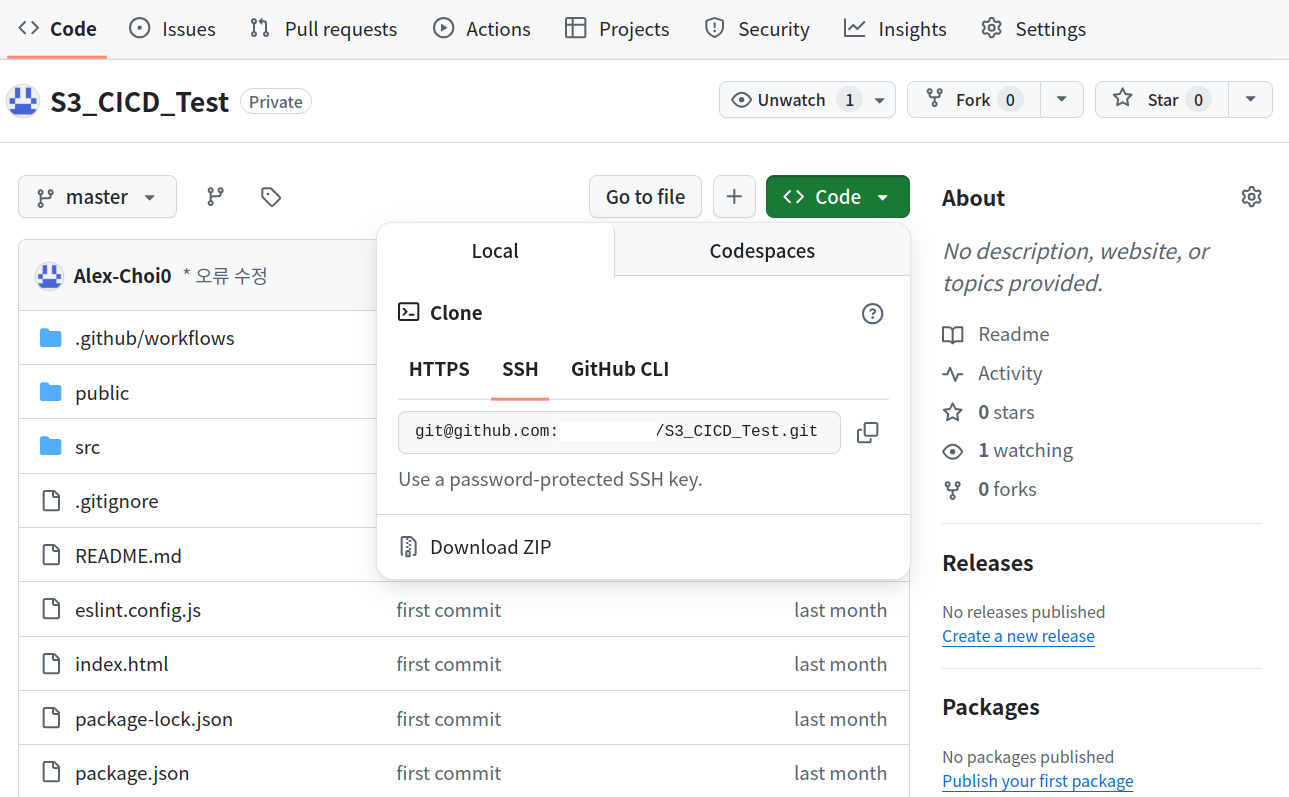This screenshot has height=797, width=1289.
Task: Open the Issues tab
Action: tap(172, 29)
